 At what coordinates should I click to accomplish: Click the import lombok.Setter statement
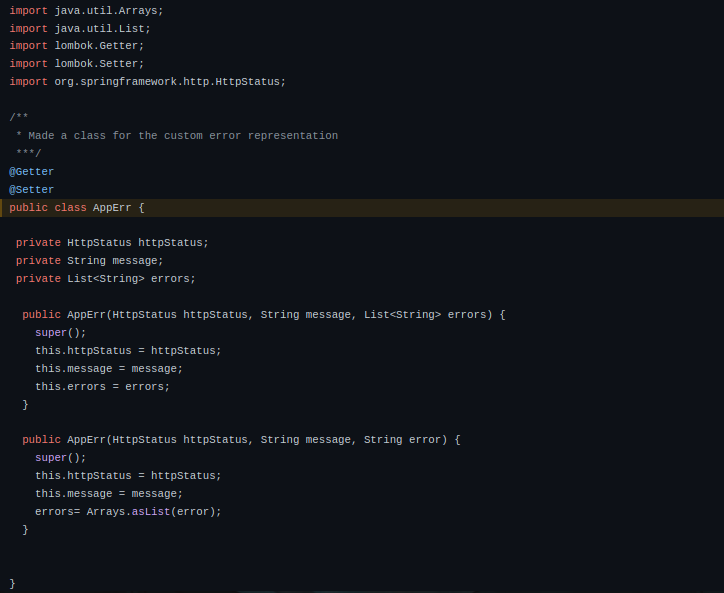(77, 64)
